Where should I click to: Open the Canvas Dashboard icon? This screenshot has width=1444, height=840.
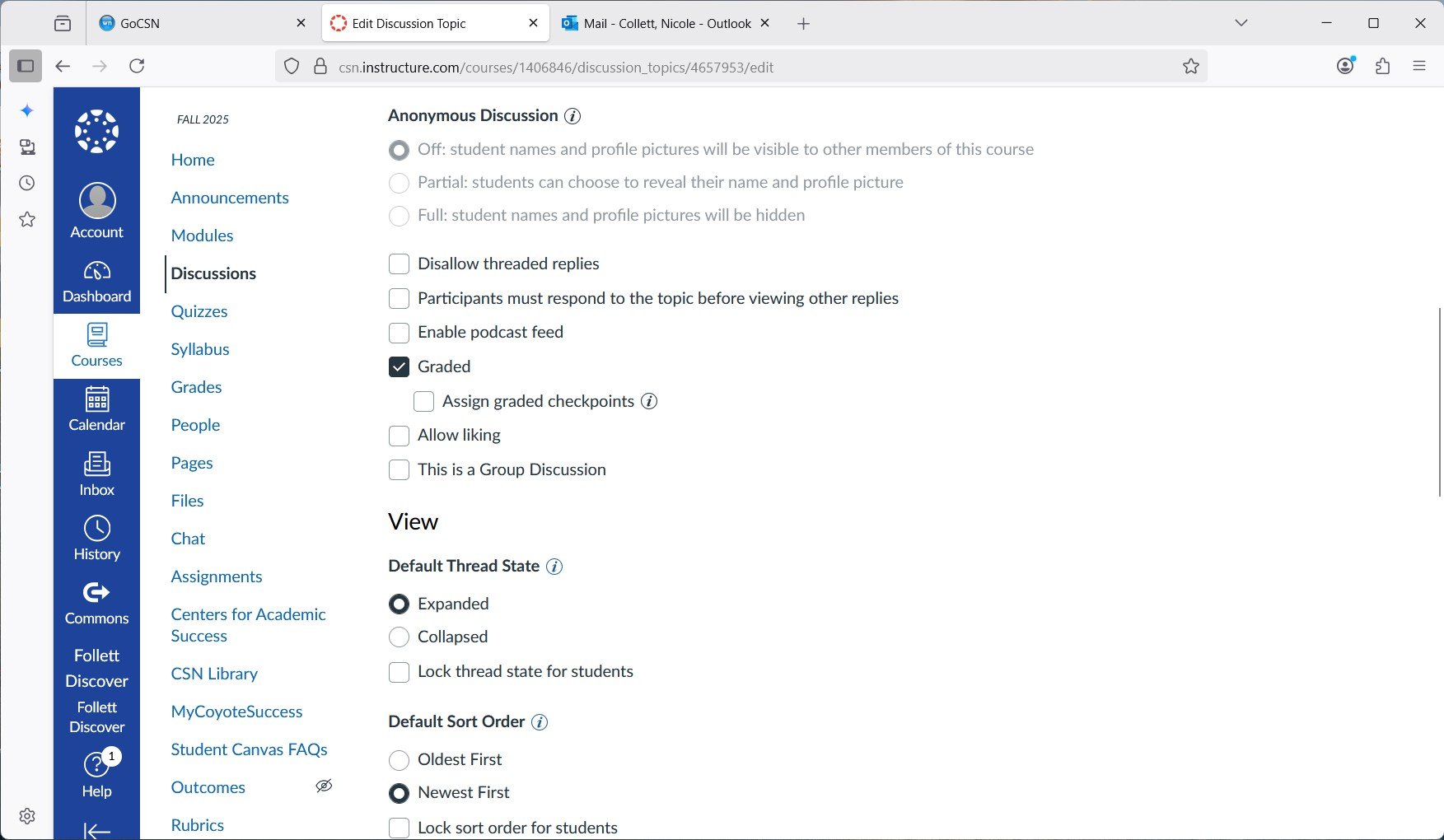click(x=96, y=271)
